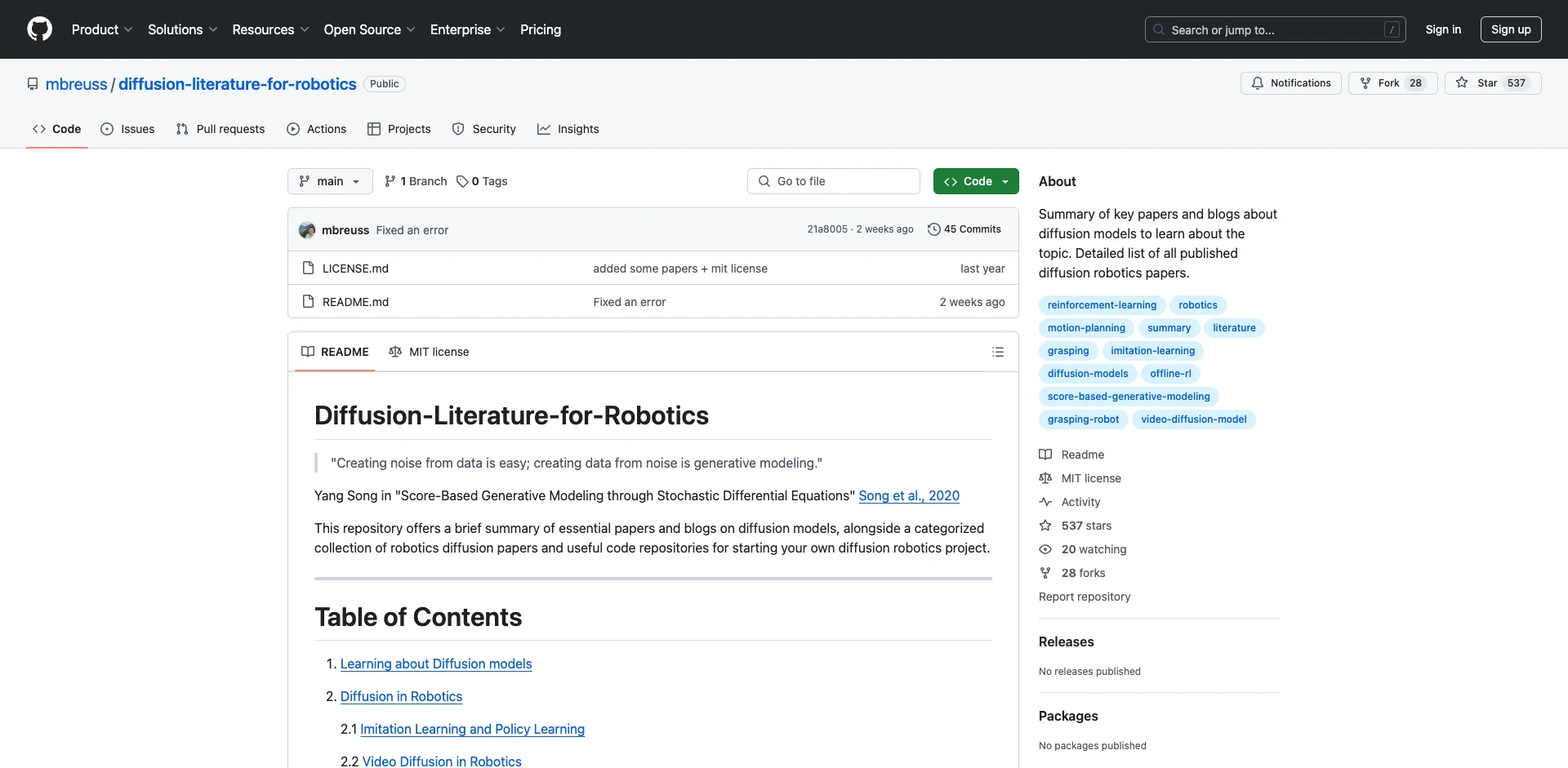Click the Notifications bell button
Viewport: 1568px width, 768px height.
point(1290,83)
